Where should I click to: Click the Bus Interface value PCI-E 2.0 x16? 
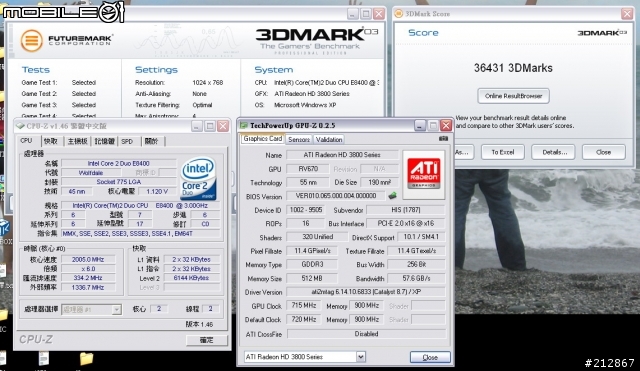point(406,224)
